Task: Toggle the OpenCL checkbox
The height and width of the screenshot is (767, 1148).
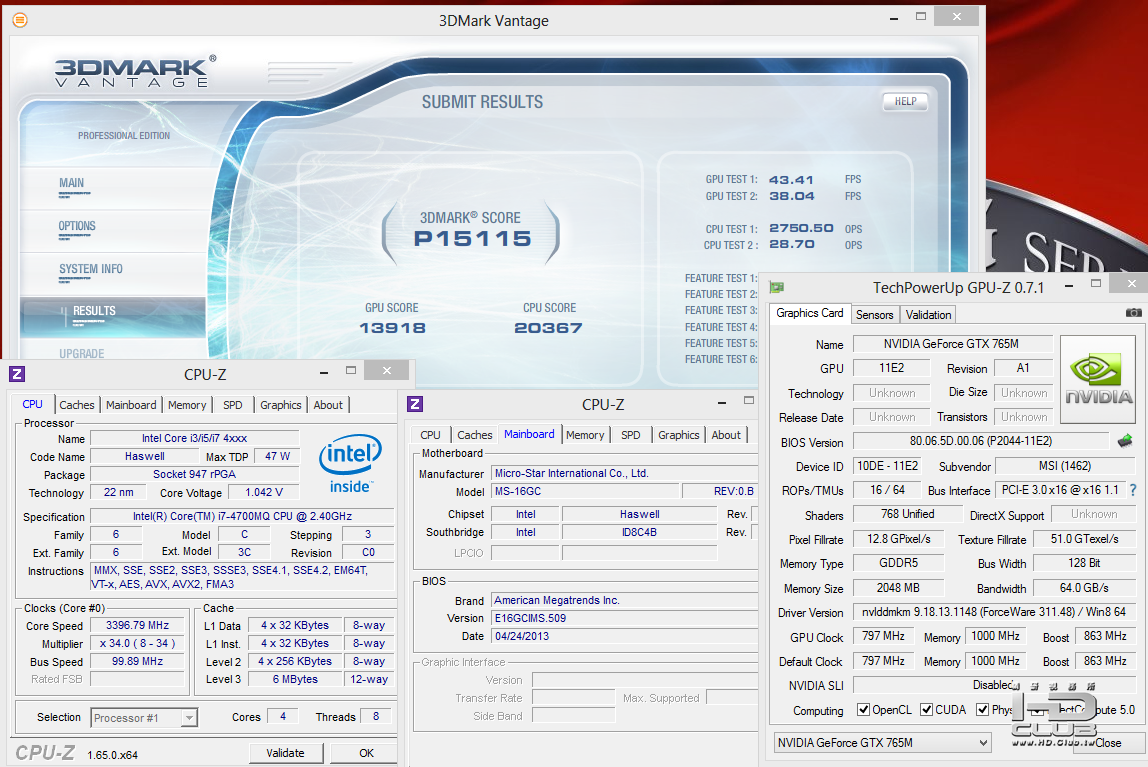Action: pos(863,710)
